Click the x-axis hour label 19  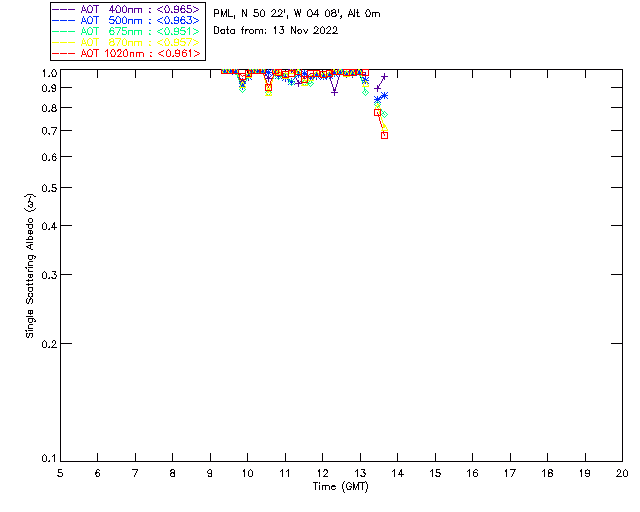(x=585, y=473)
